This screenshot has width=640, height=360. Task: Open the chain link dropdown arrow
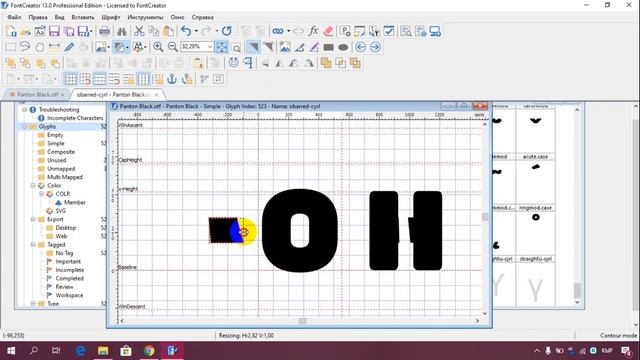point(289,31)
